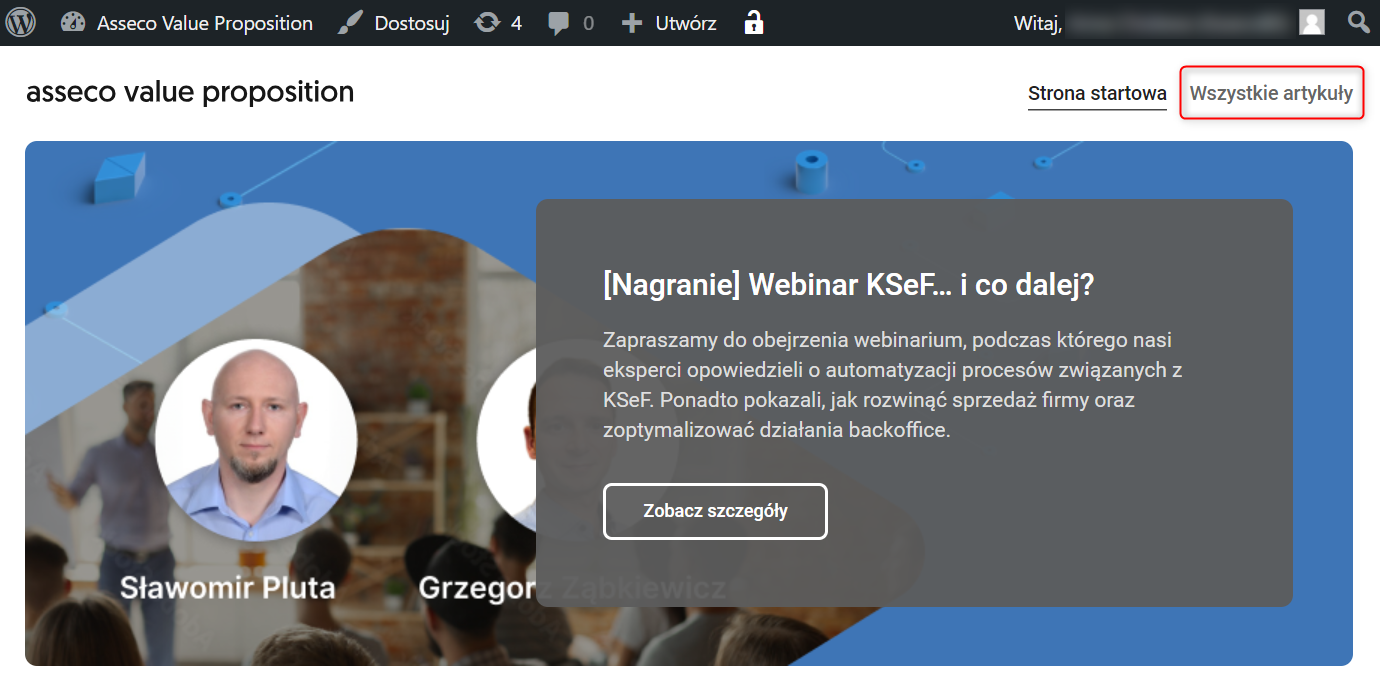Select Strona startowa in the navigation
Viewport: 1380px width, 692px height.
click(1097, 92)
